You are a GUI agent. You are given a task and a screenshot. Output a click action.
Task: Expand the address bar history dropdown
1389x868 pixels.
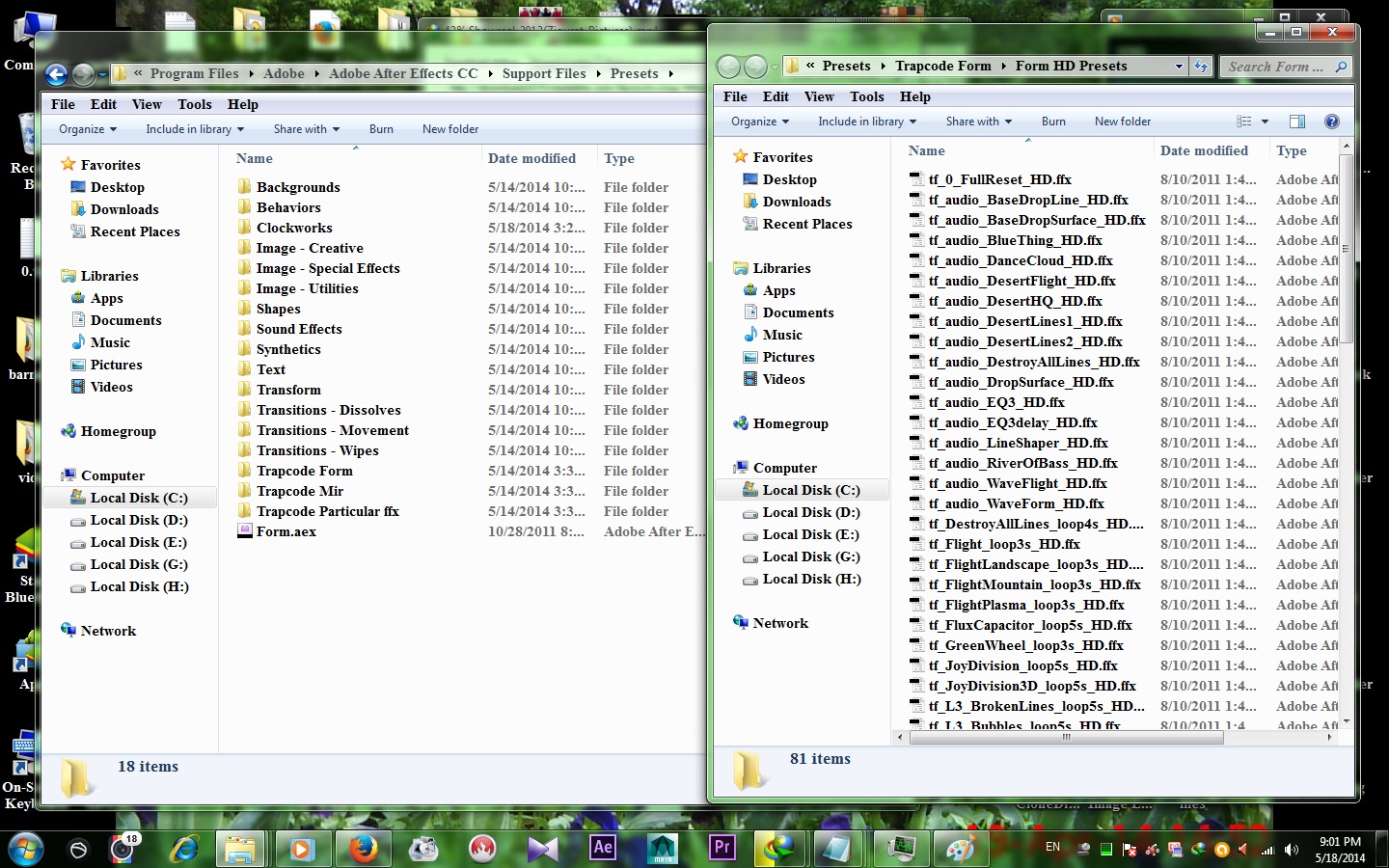click(1179, 67)
